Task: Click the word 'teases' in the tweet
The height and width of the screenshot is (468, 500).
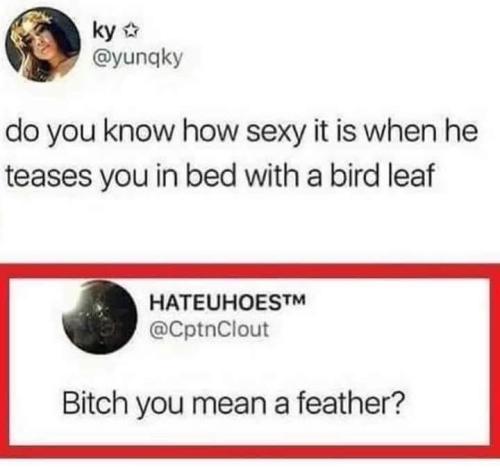Action: [49, 177]
